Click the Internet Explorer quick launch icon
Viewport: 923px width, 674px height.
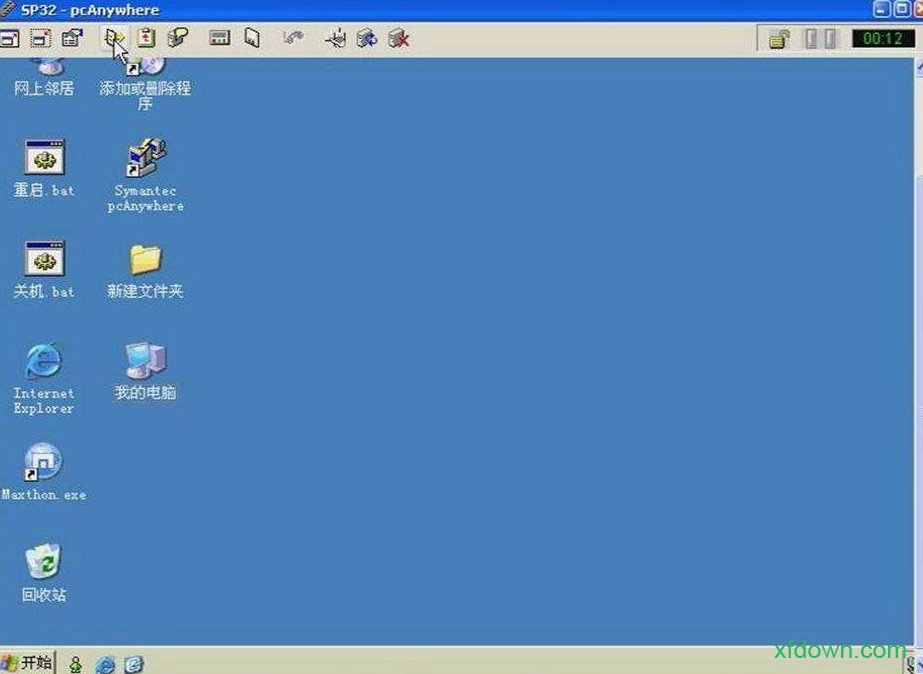(x=105, y=663)
